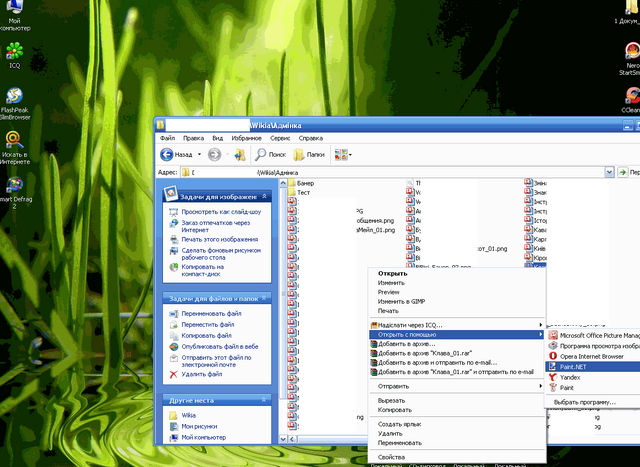Viewport: 640px width, 467px height.
Task: Open the Избранное menu
Action: coord(247,138)
